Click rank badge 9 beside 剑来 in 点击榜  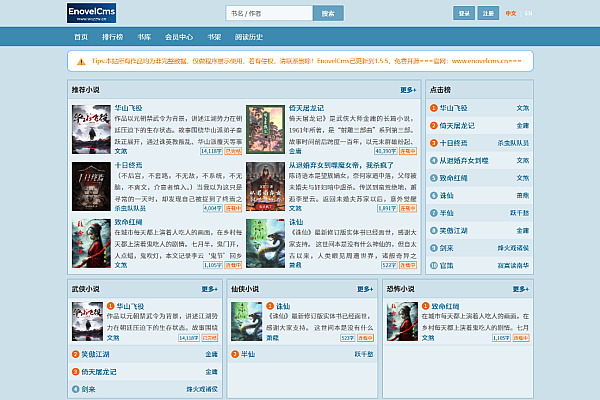click(434, 248)
